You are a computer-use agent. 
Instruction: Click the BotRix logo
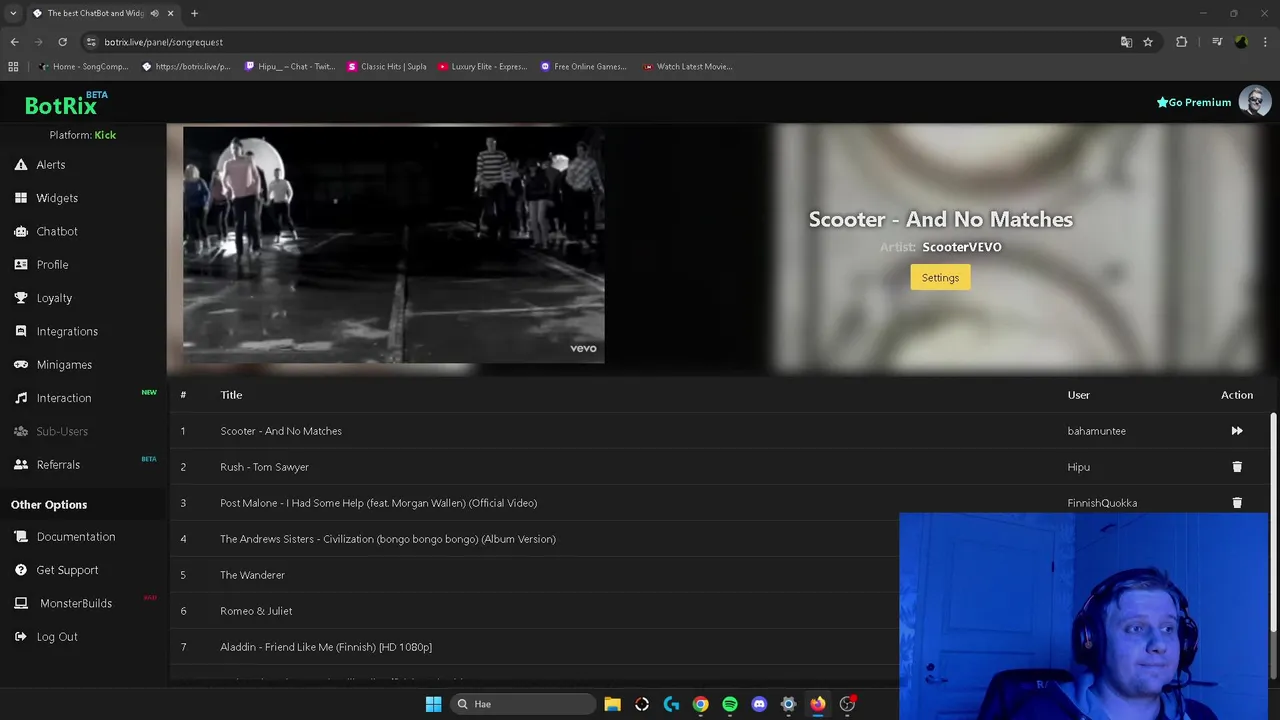61,105
